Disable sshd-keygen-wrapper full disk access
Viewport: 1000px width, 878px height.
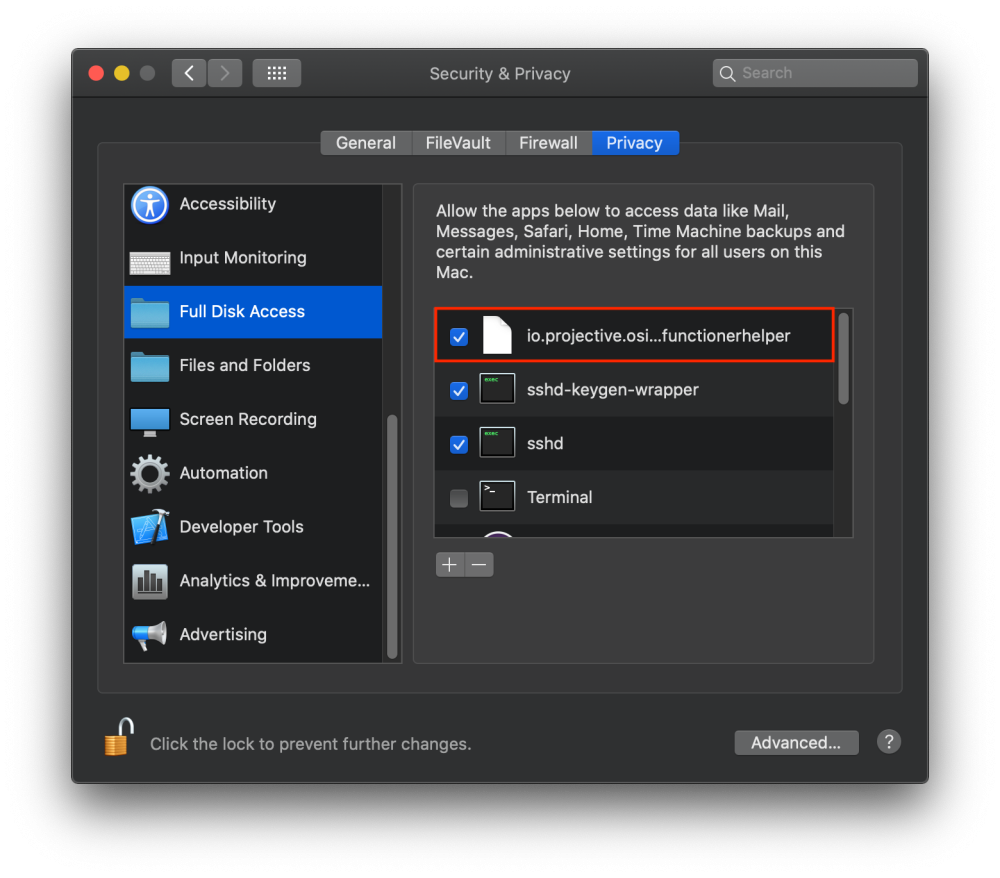click(x=459, y=390)
